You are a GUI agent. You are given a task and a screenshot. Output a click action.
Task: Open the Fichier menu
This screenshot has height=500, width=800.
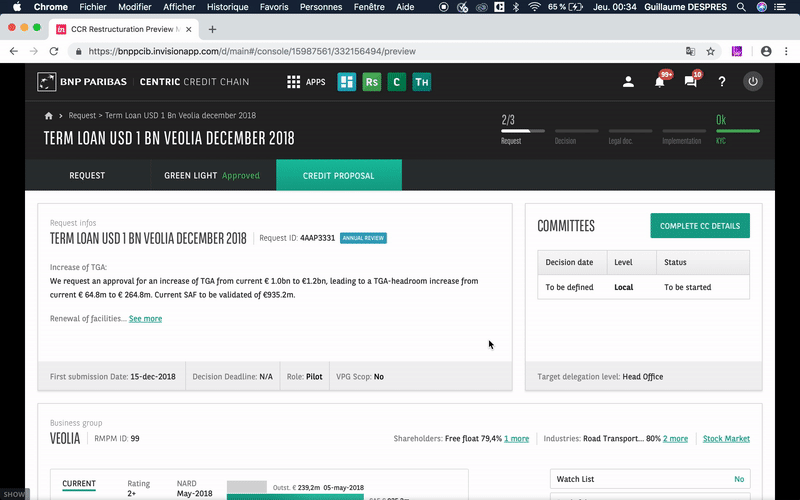(x=93, y=7)
